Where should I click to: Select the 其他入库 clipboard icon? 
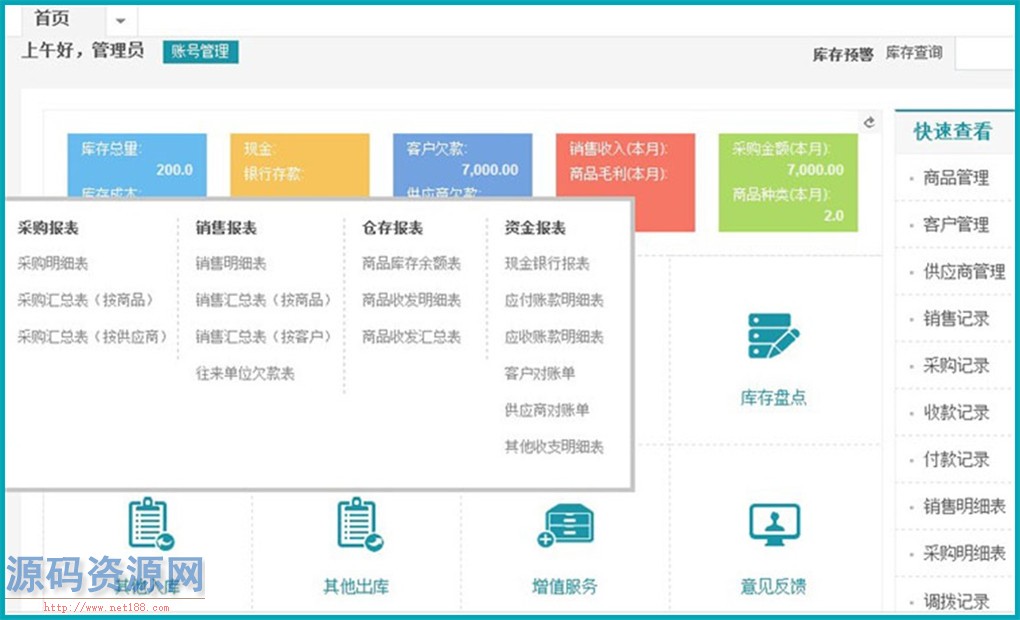(x=150, y=525)
